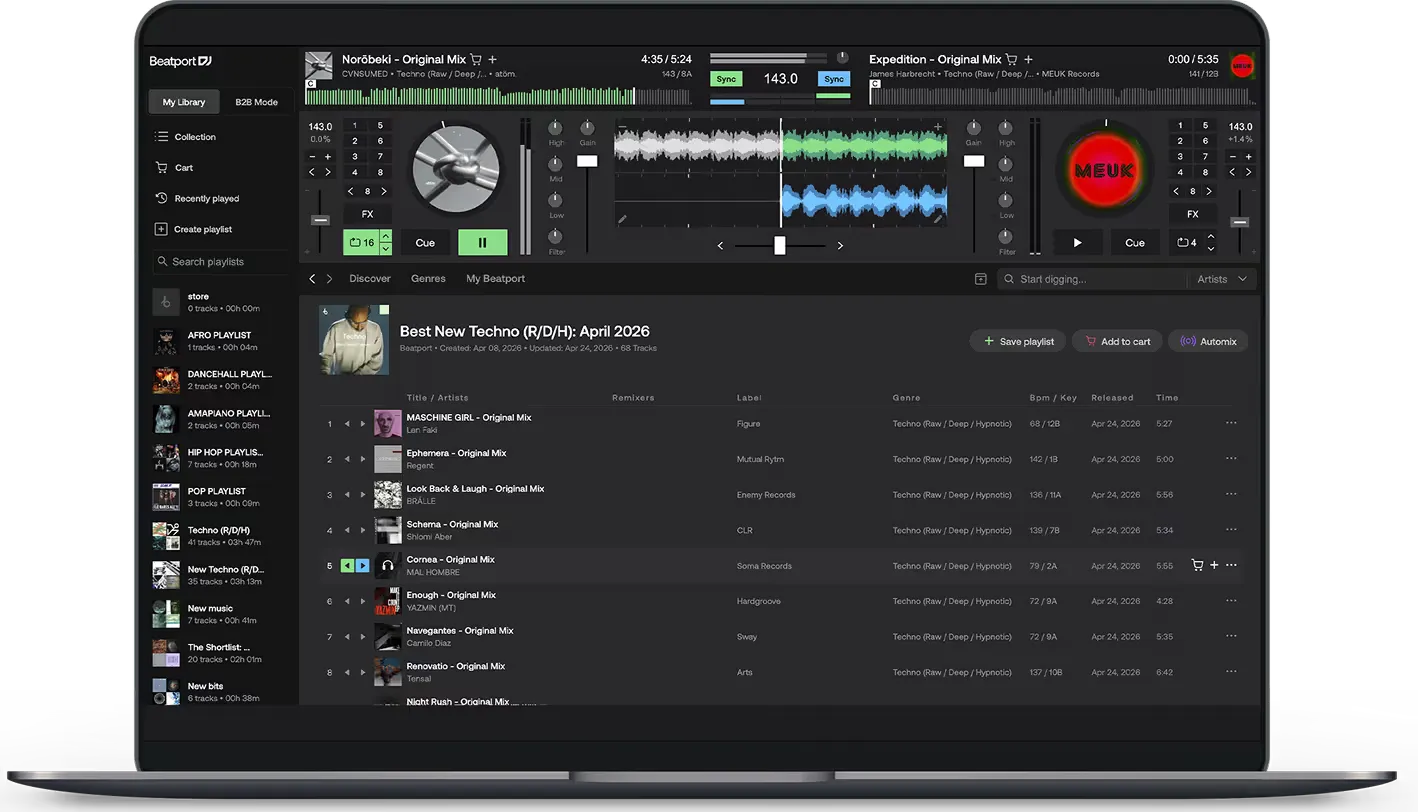
Task: Preview Cornea with headphones icon
Action: pos(388,566)
